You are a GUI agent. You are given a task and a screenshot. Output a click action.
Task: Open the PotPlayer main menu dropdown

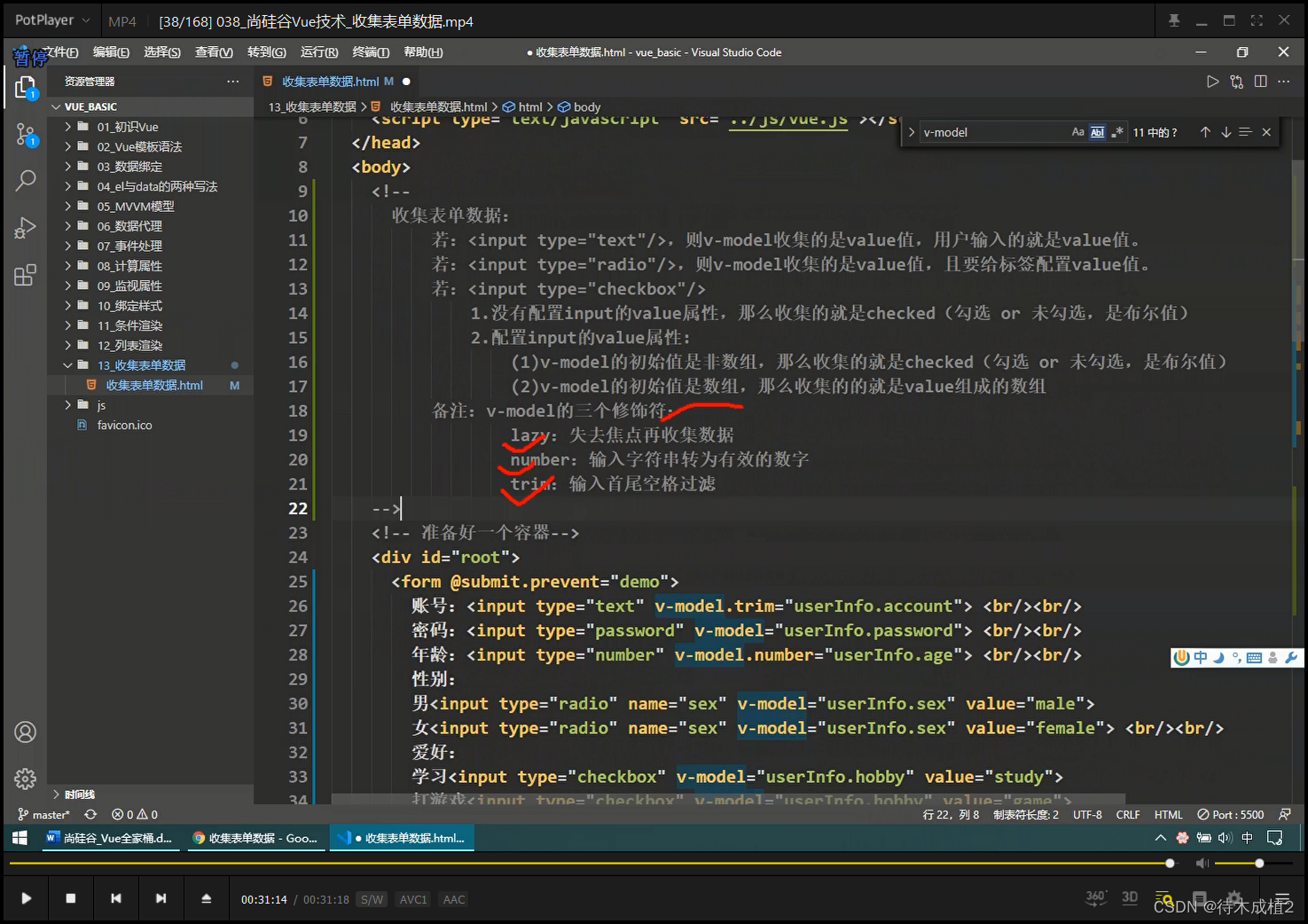pyautogui.click(x=52, y=20)
